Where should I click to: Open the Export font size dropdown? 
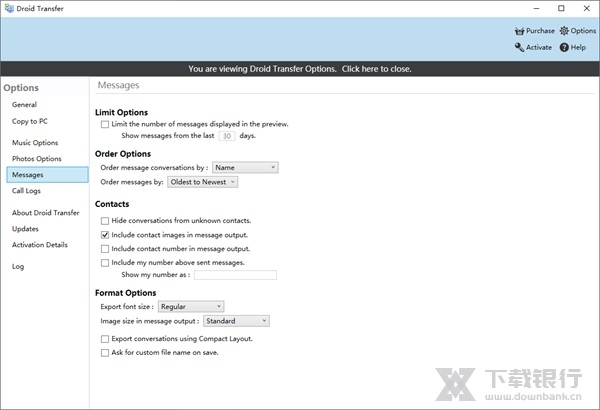[191, 306]
